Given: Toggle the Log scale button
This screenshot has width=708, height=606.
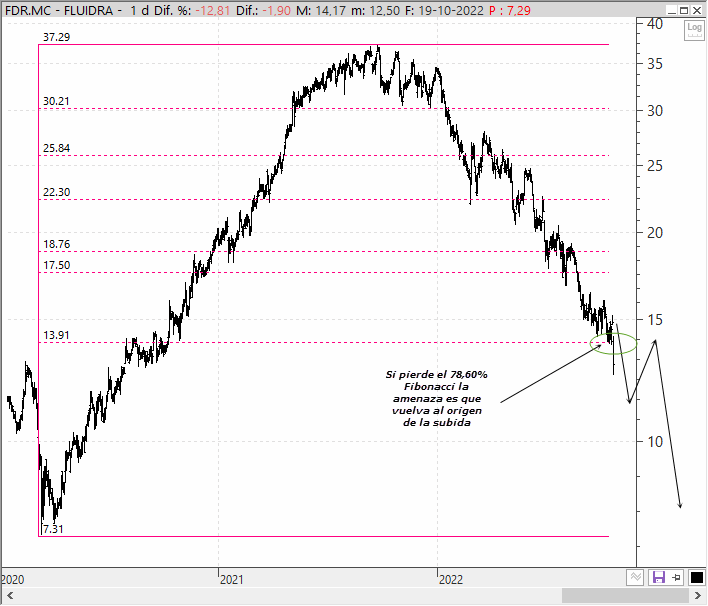Looking at the screenshot, I should point(694,30).
